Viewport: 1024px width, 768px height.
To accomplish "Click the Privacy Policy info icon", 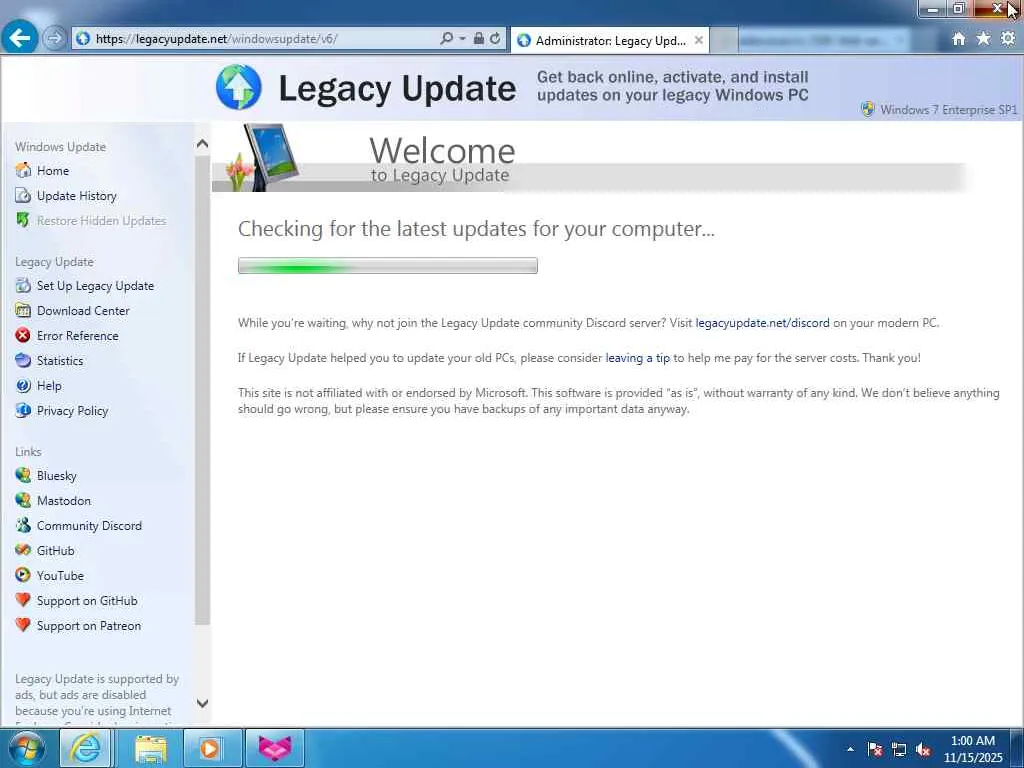I will [x=23, y=410].
